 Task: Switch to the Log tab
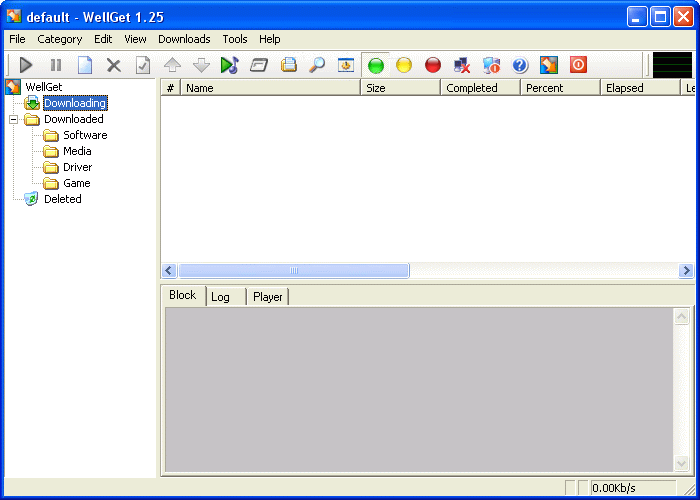point(221,297)
